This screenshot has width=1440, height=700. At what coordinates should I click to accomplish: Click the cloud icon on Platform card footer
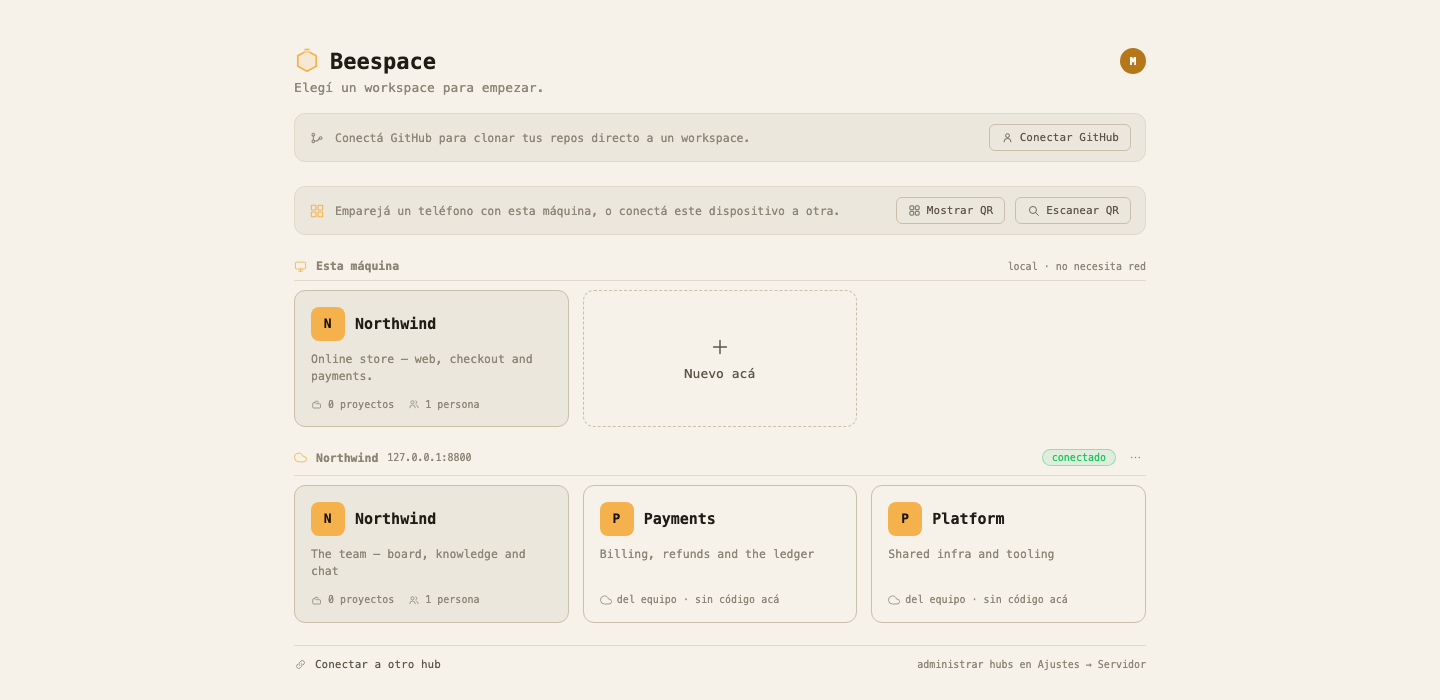click(894, 600)
